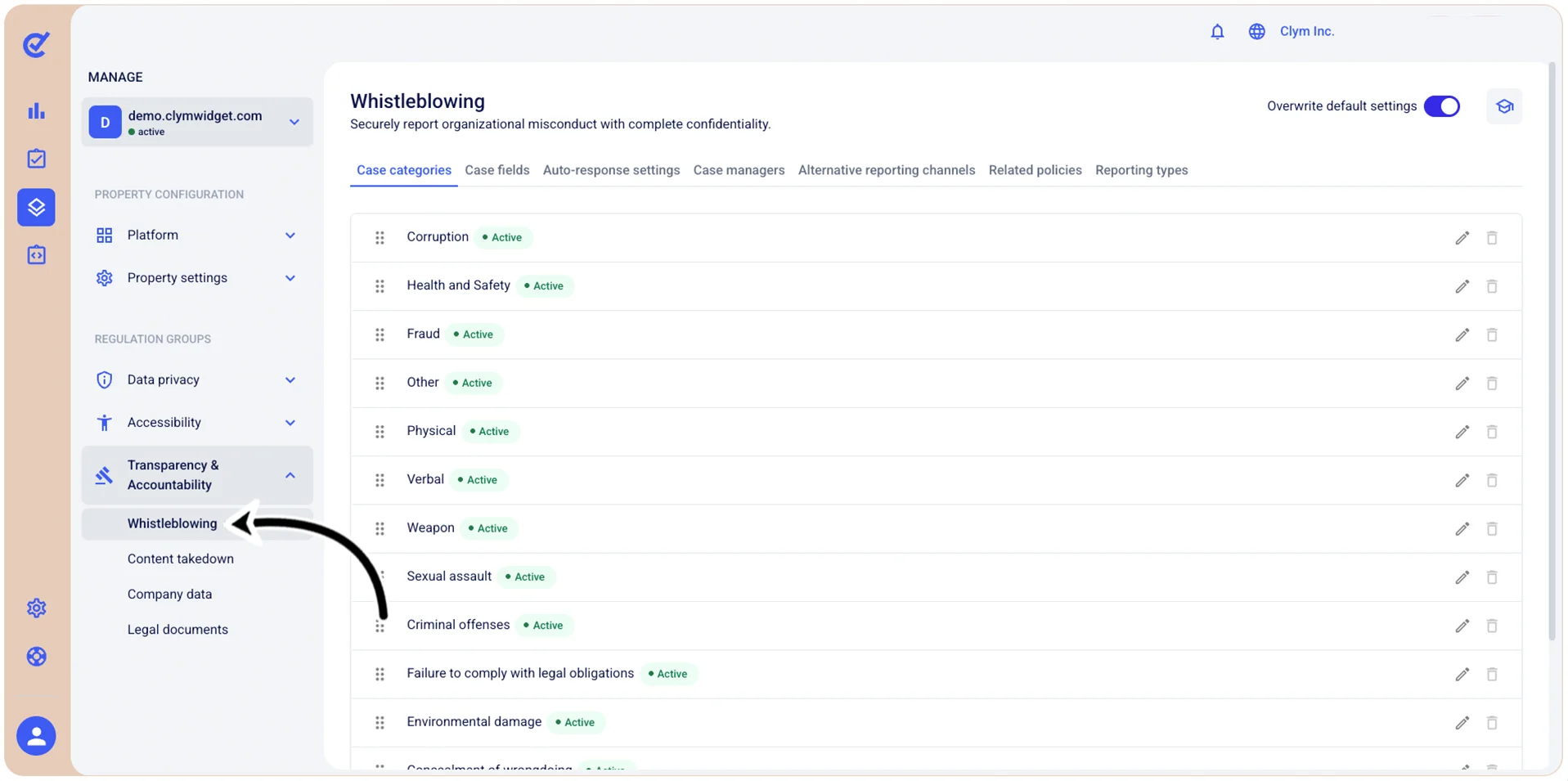Open the tasks checklist sidebar icon
1568x781 pixels.
(36, 159)
